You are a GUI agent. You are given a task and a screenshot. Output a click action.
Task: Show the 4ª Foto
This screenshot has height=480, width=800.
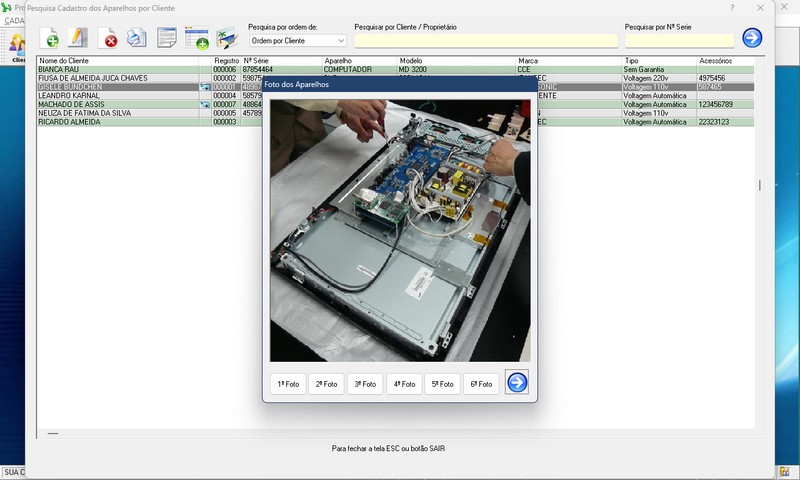(x=404, y=384)
